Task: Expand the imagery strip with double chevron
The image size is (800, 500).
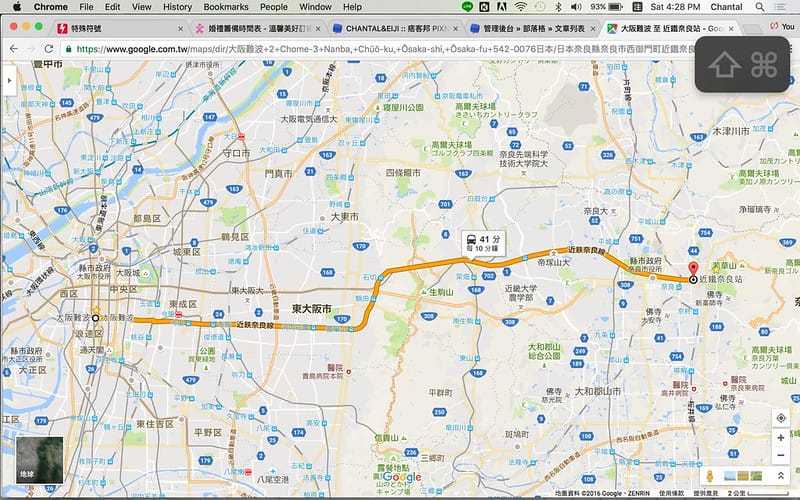Action: [781, 476]
